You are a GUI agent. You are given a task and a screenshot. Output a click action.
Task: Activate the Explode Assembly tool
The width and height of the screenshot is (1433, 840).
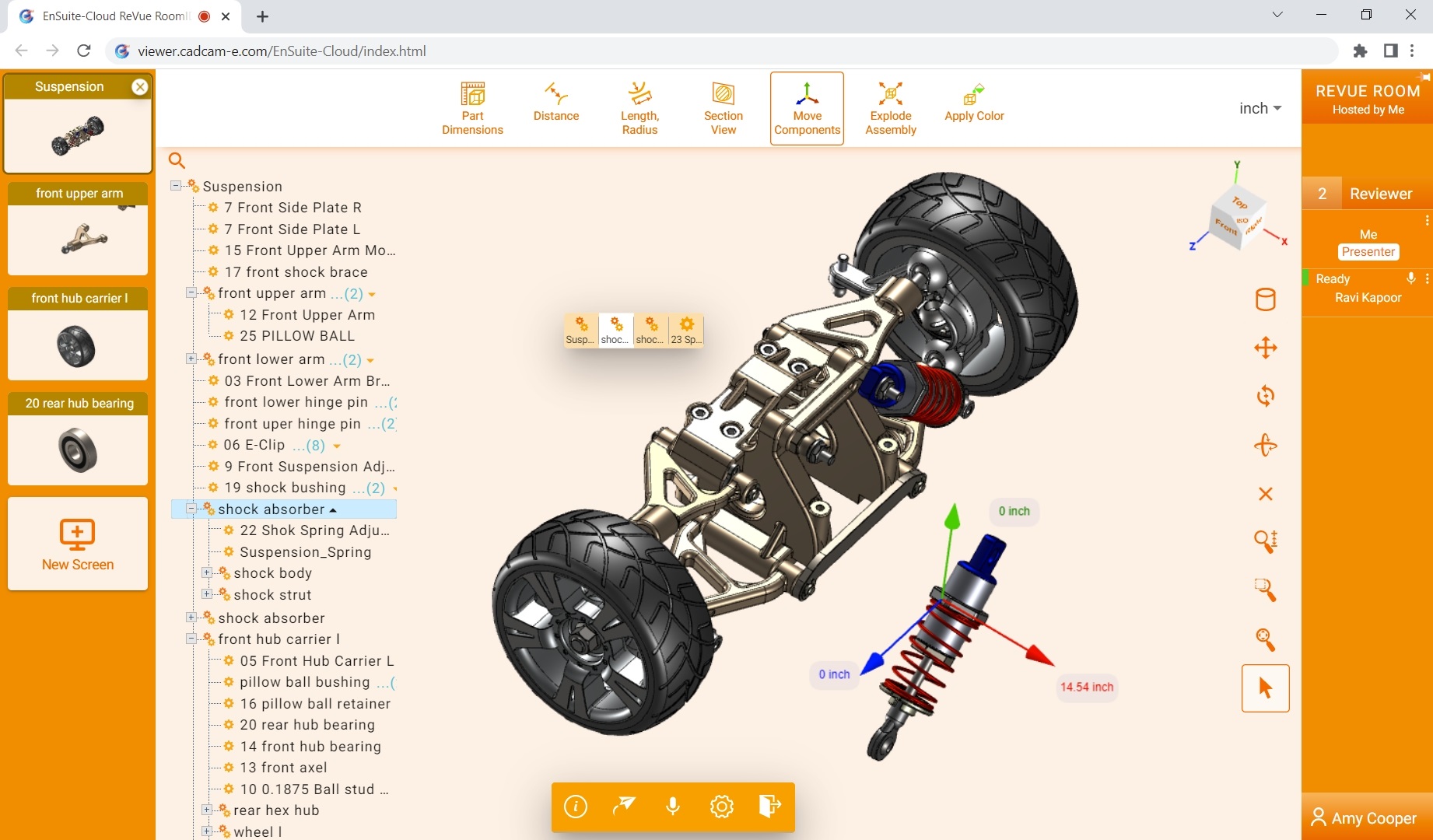pyautogui.click(x=891, y=108)
